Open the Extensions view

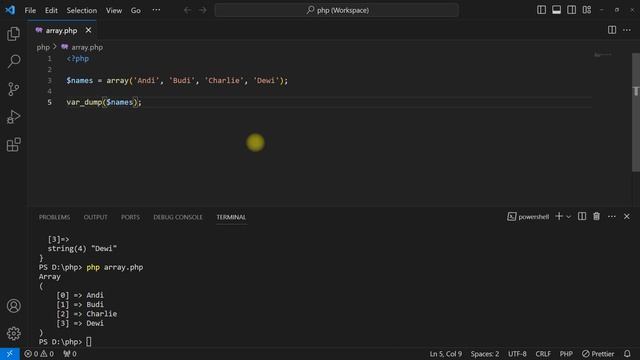13,144
